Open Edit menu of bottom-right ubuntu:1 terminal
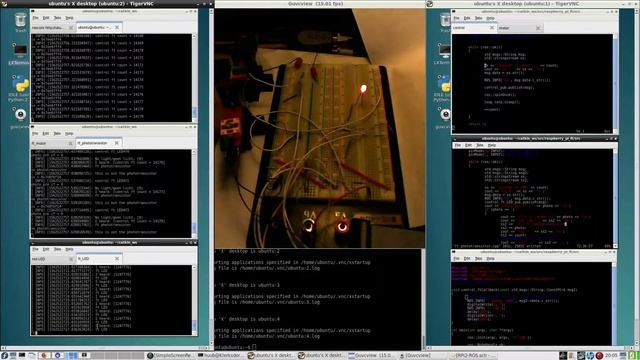The image size is (640, 360). pos(468,258)
